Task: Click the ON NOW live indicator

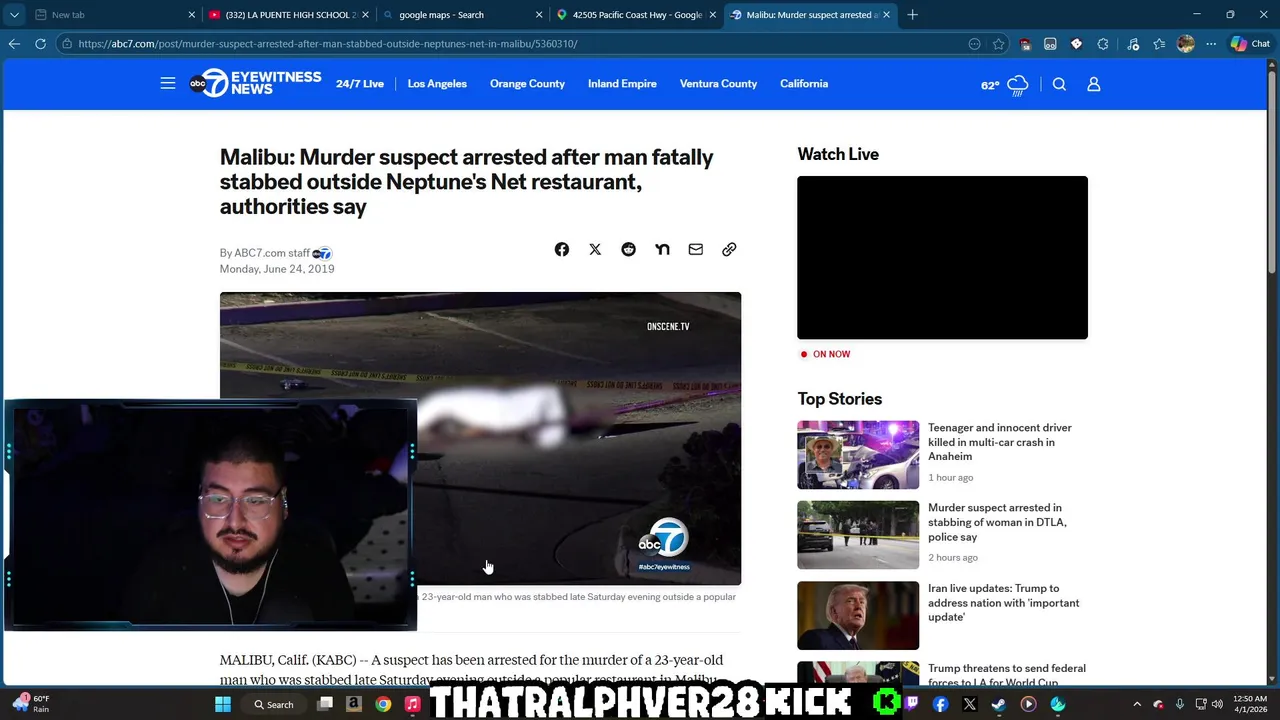Action: tap(825, 354)
